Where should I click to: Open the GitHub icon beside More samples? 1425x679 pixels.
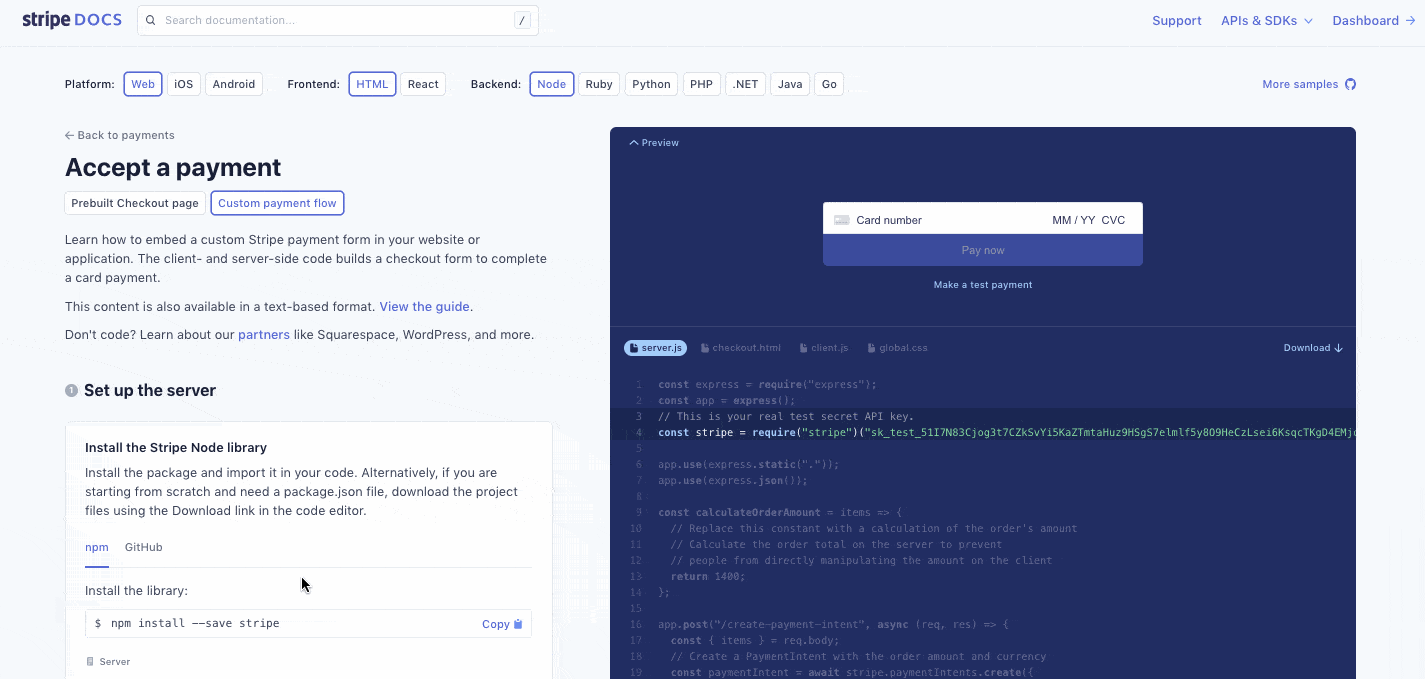tap(1350, 84)
